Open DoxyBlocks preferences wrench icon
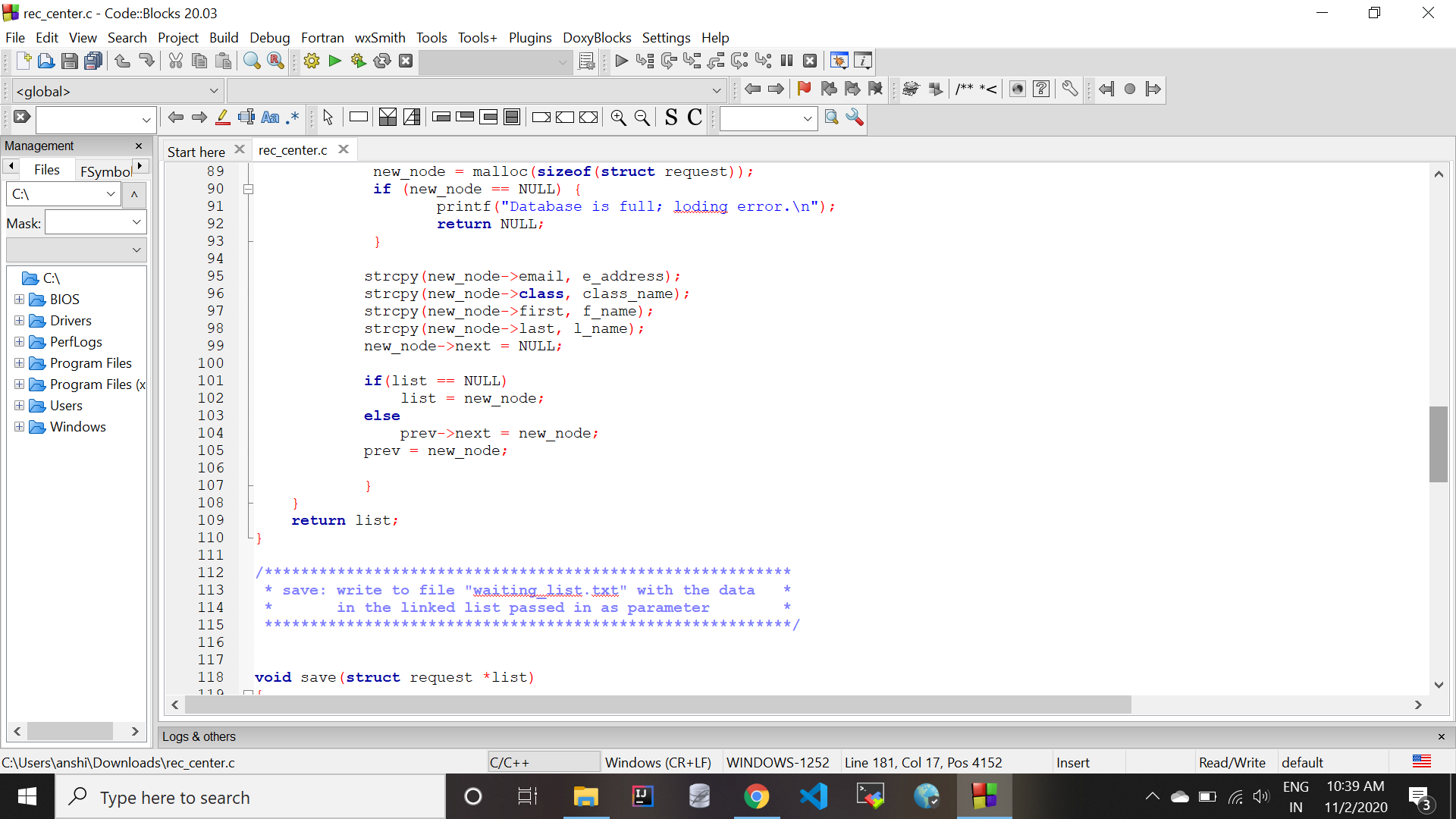 point(1069,89)
